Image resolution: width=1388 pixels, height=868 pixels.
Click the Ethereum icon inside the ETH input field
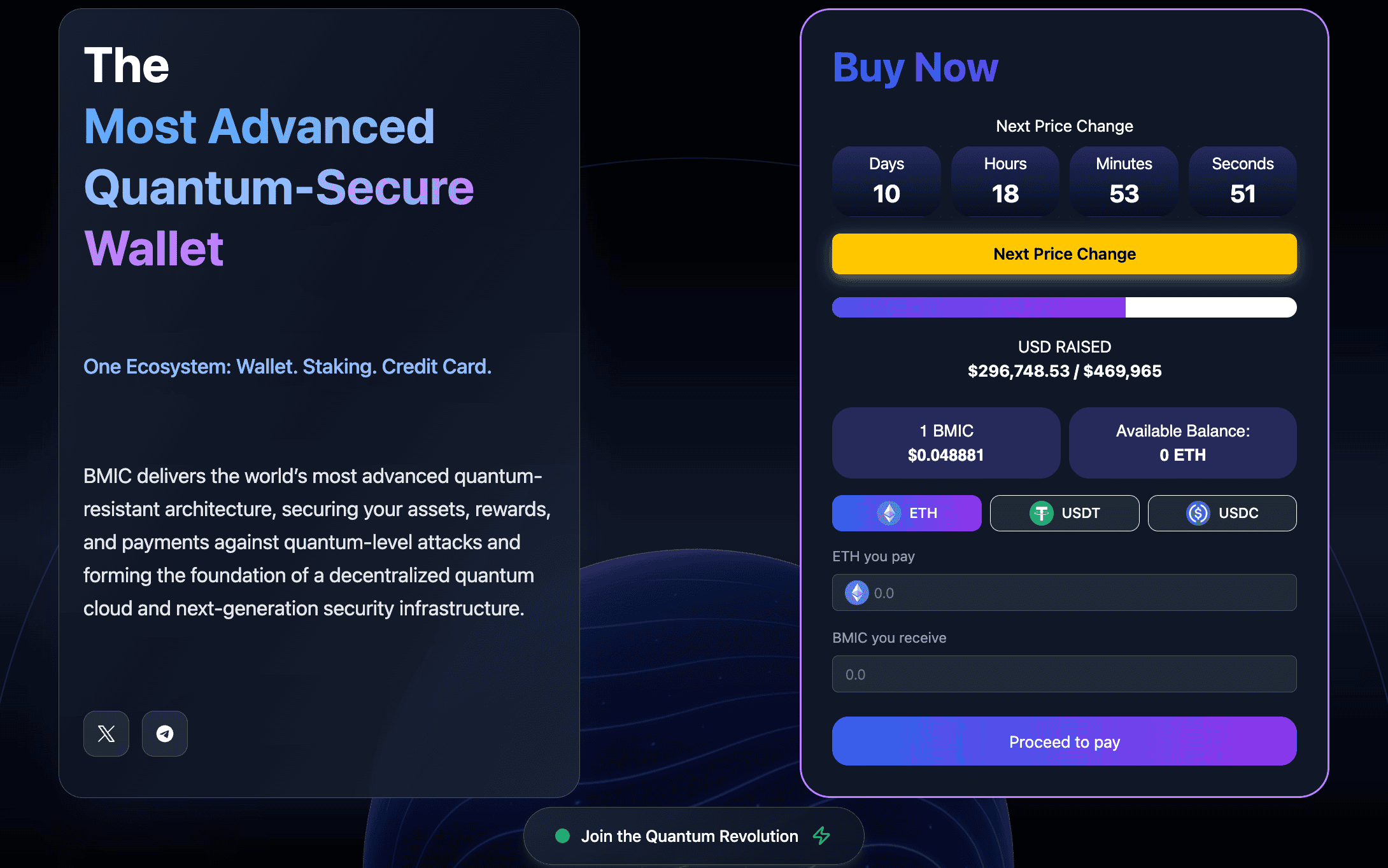[x=856, y=592]
